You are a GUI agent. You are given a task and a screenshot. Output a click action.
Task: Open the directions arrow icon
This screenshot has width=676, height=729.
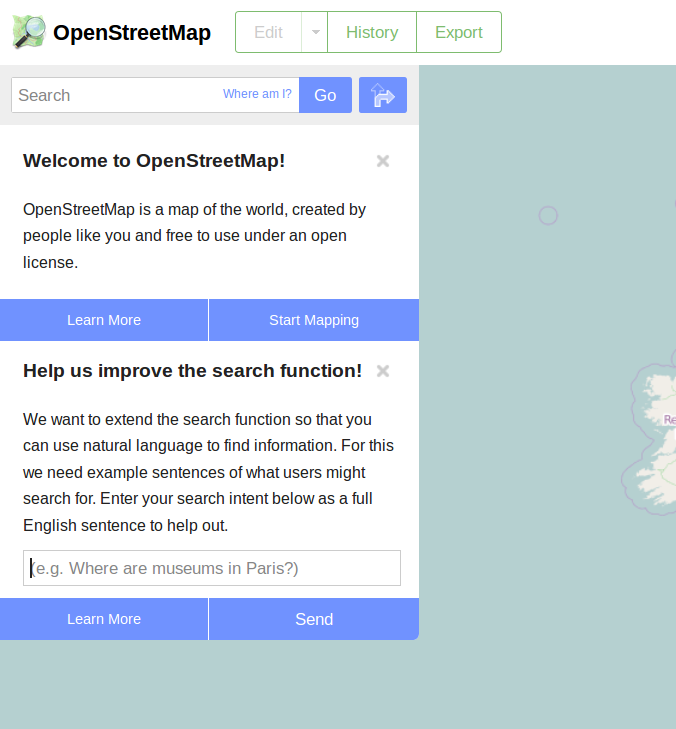[x=383, y=95]
